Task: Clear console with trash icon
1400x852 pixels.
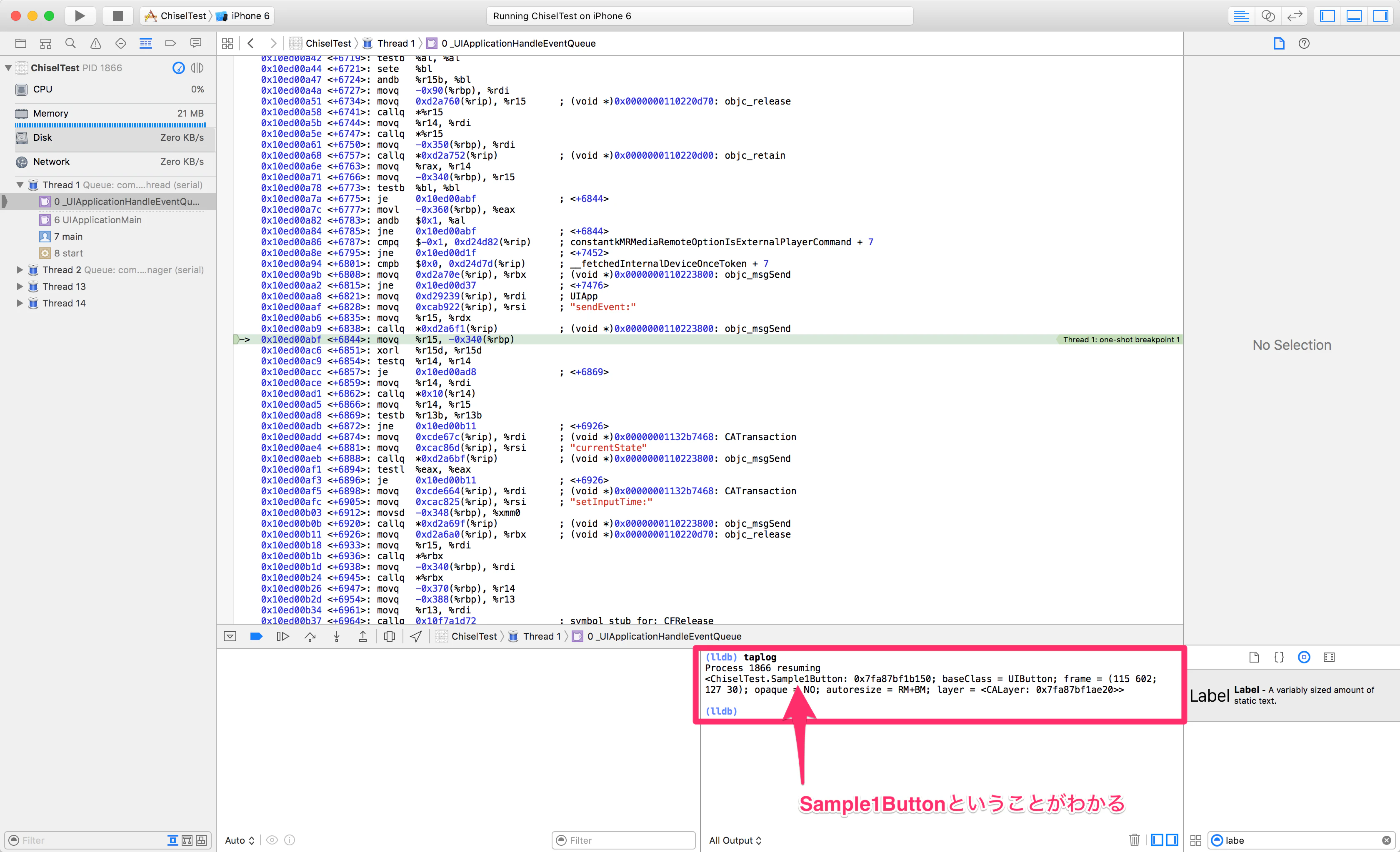Action: click(x=1134, y=840)
